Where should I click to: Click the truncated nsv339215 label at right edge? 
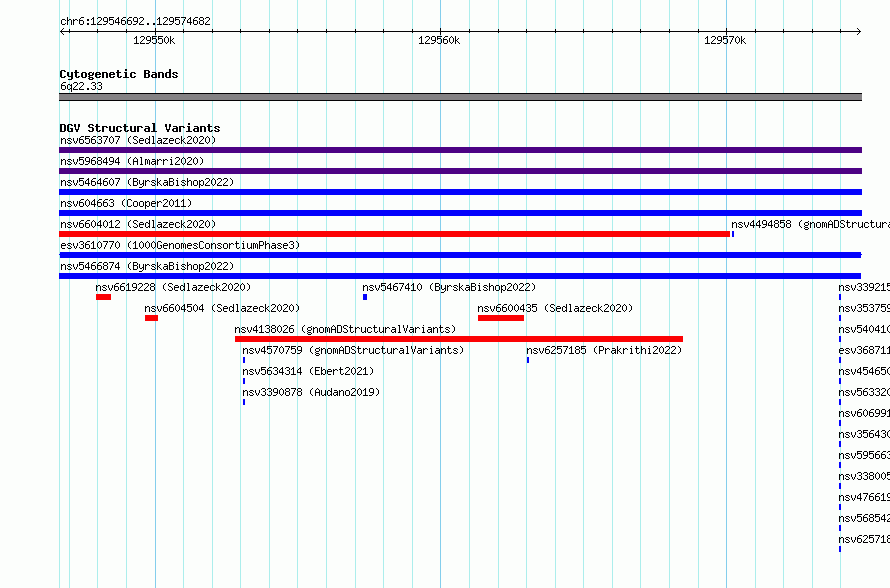[864, 287]
